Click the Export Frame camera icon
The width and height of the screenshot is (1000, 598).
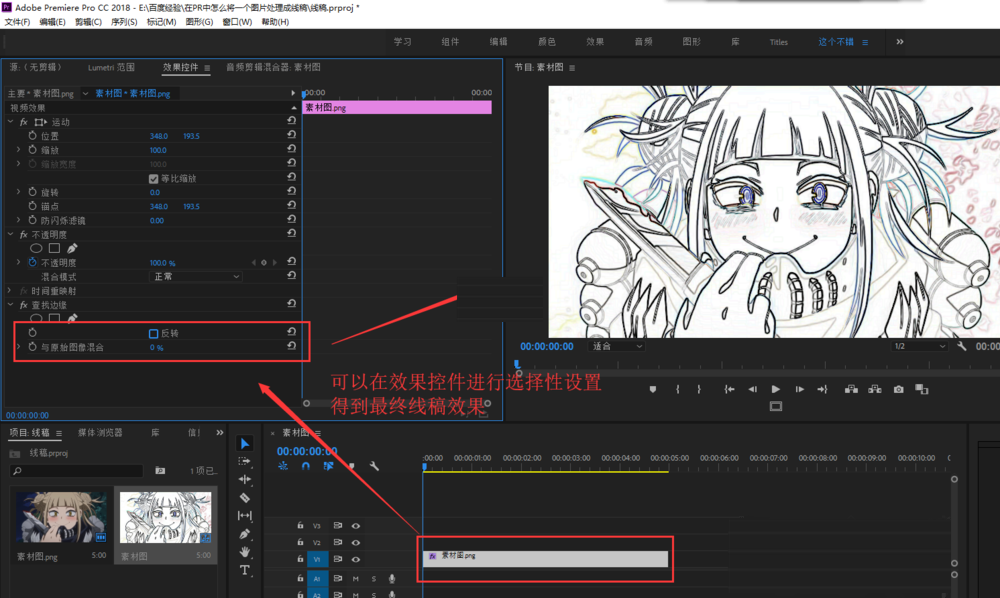[898, 389]
